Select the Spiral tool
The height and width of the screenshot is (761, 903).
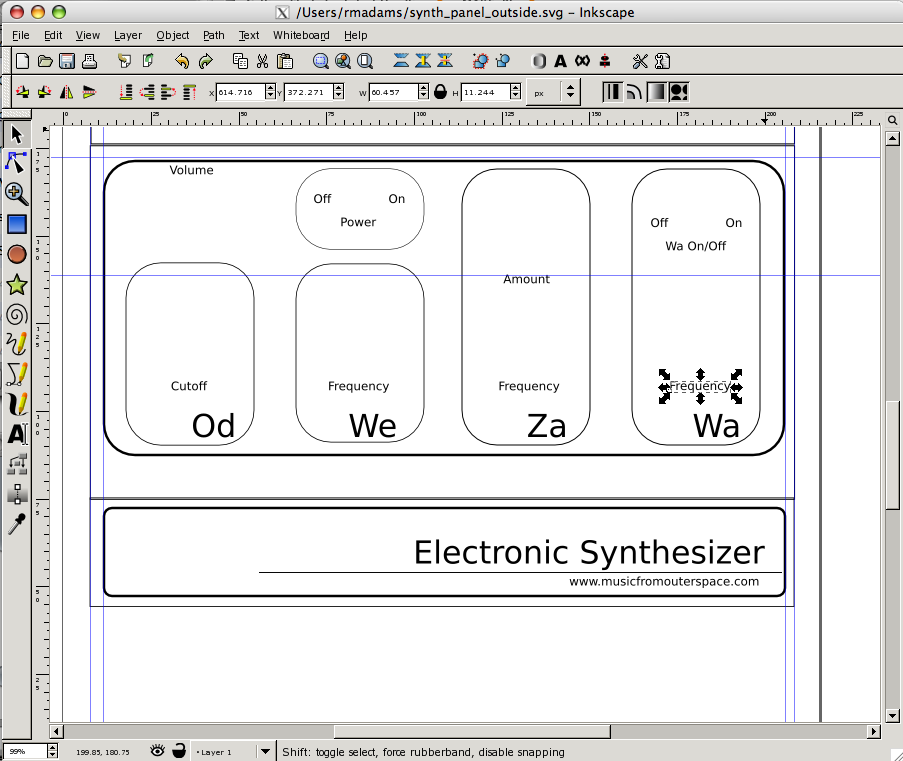16,314
